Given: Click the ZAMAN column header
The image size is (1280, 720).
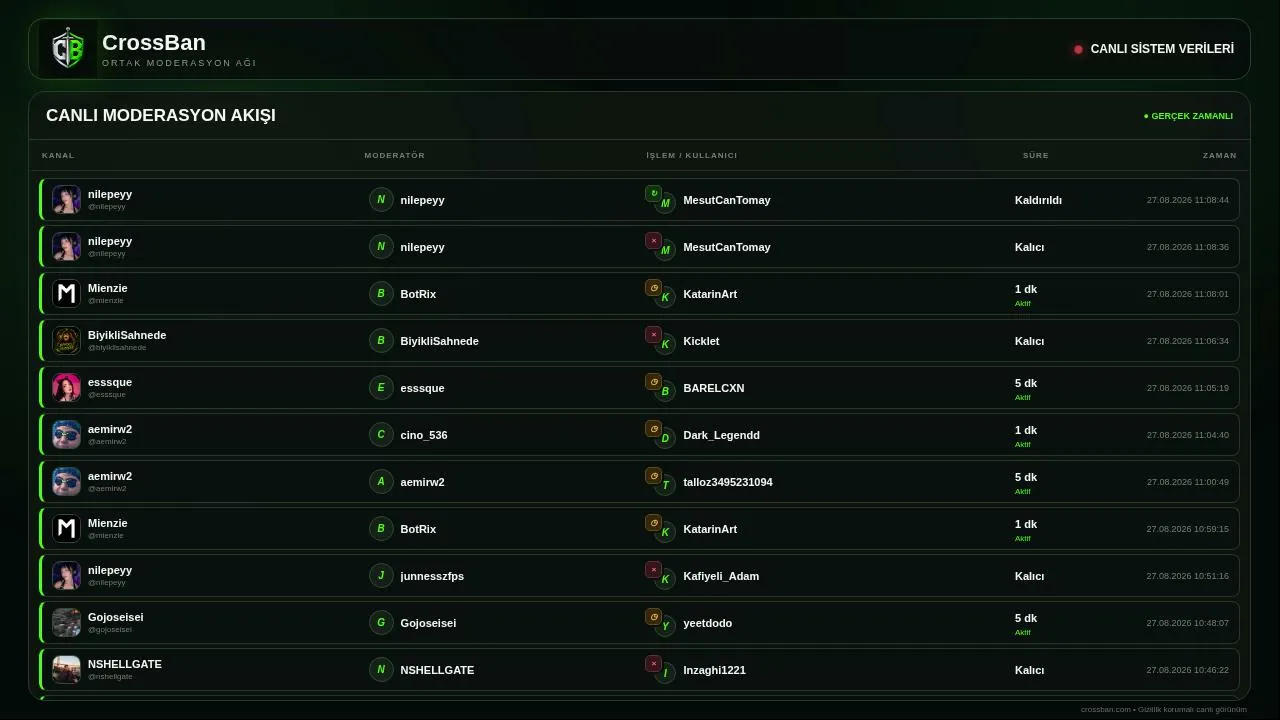Looking at the screenshot, I should (x=1220, y=156).
